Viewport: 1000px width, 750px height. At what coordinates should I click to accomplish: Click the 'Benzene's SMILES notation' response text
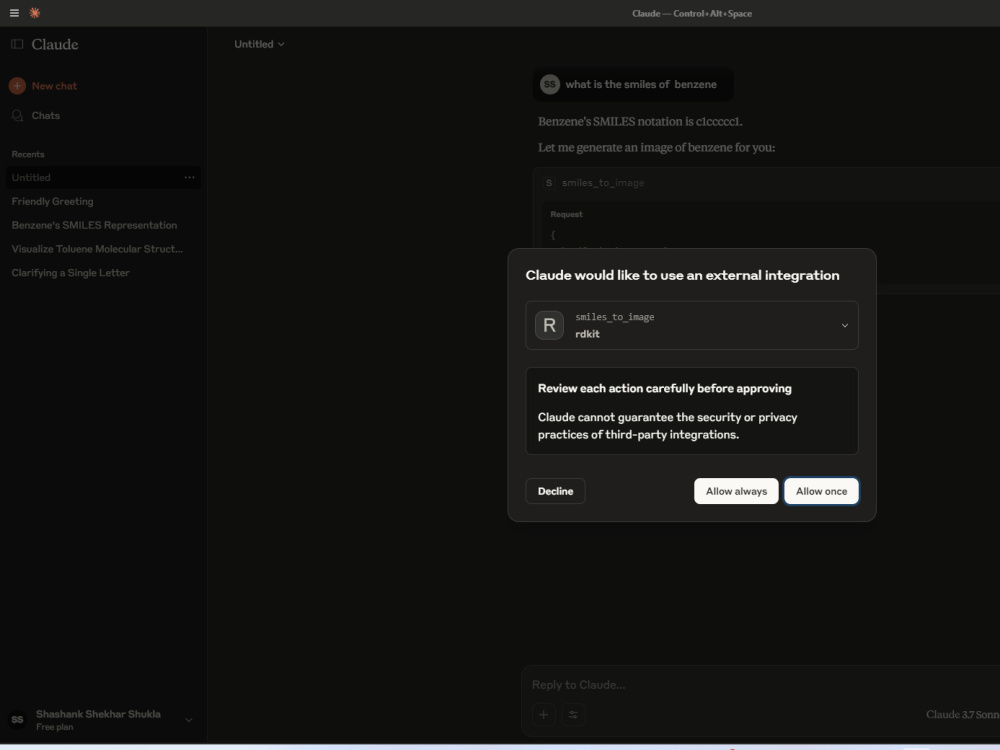pyautogui.click(x=640, y=121)
